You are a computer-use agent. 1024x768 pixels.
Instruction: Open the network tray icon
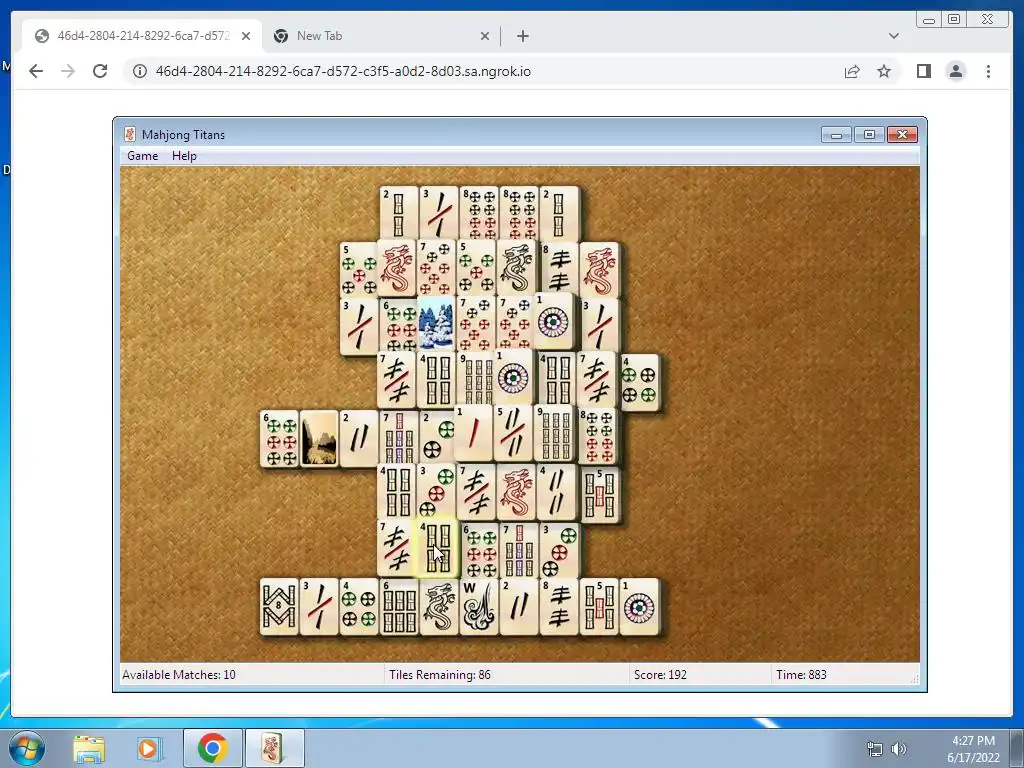click(x=874, y=749)
